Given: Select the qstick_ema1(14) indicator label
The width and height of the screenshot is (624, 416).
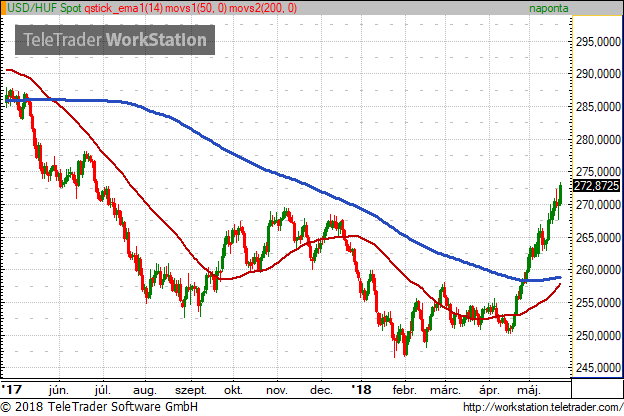Looking at the screenshot, I should [124, 8].
